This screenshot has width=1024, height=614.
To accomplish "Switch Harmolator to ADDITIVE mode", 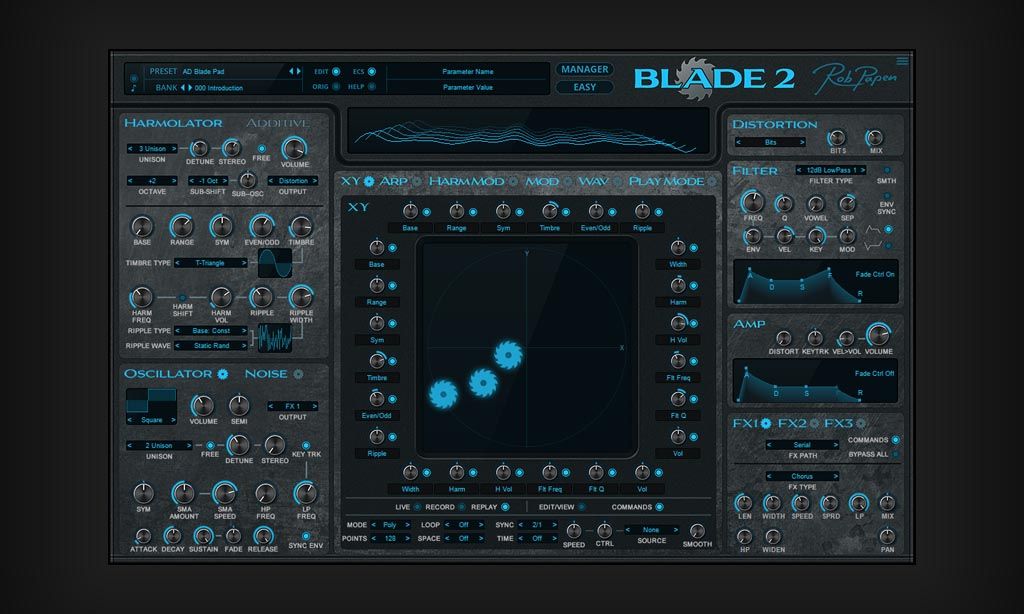I will click(x=278, y=123).
